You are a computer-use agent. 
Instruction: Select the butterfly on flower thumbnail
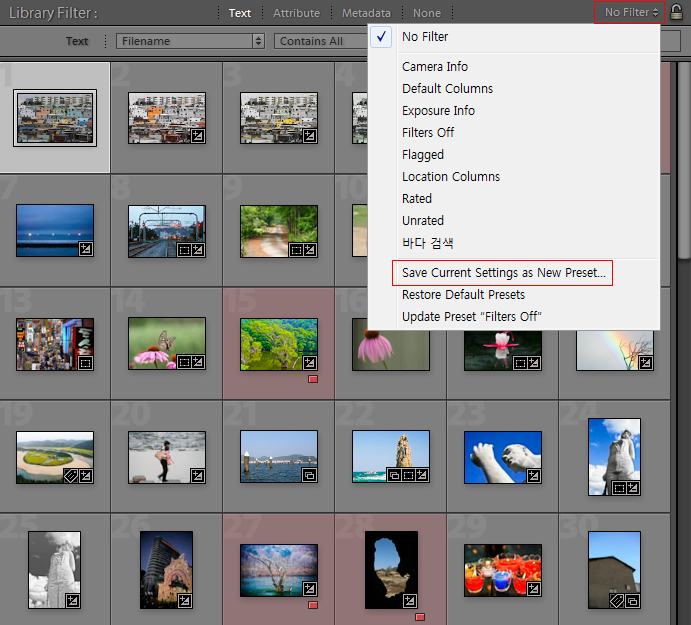tap(167, 343)
